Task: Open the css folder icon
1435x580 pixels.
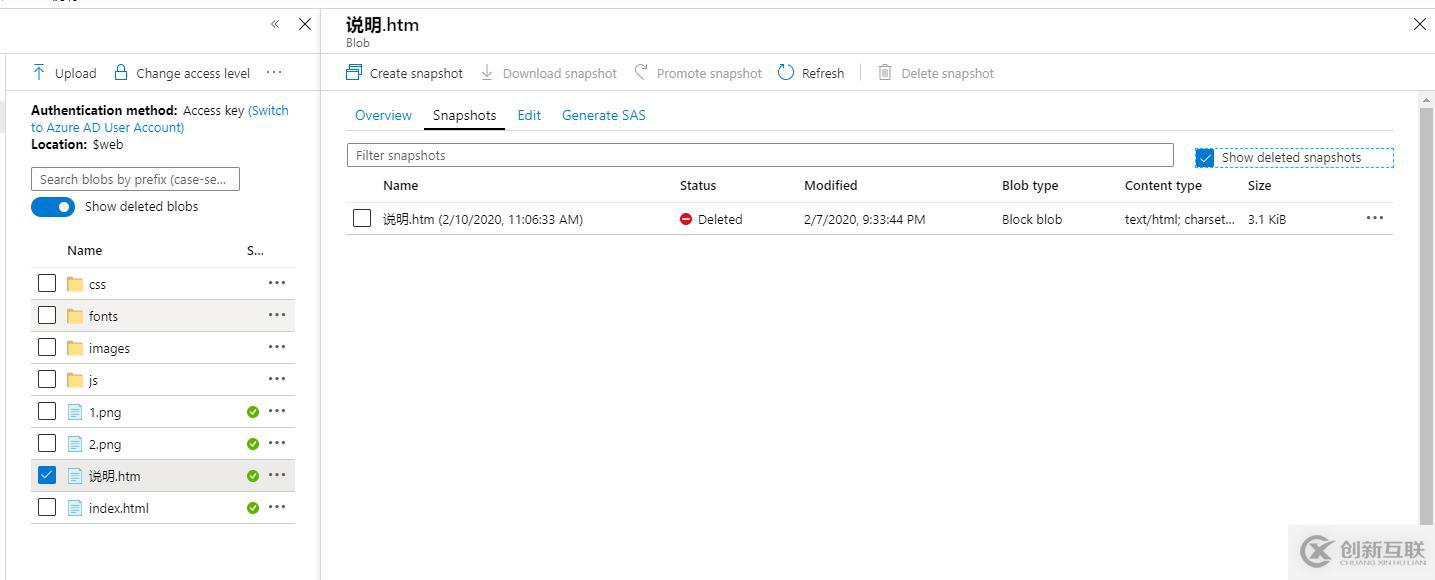Action: (75, 284)
